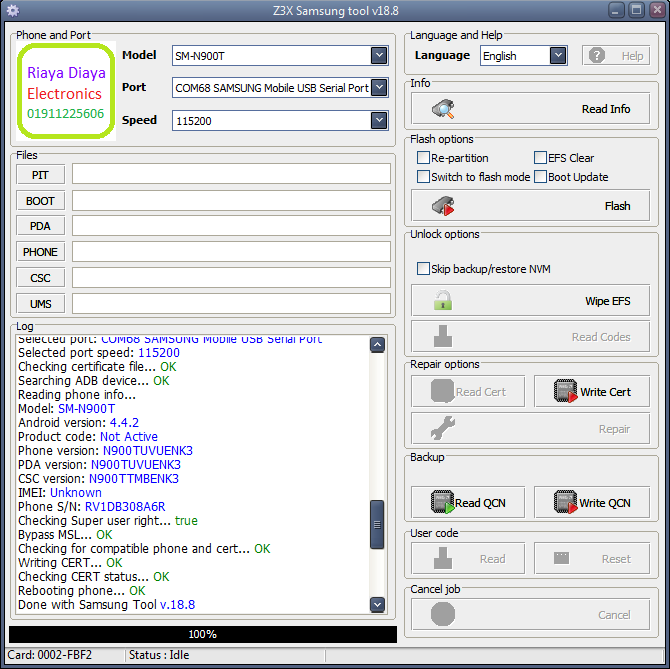Click log line "Done with Samsung Tool v.18.8"
This screenshot has height=669, width=670.
coord(106,604)
